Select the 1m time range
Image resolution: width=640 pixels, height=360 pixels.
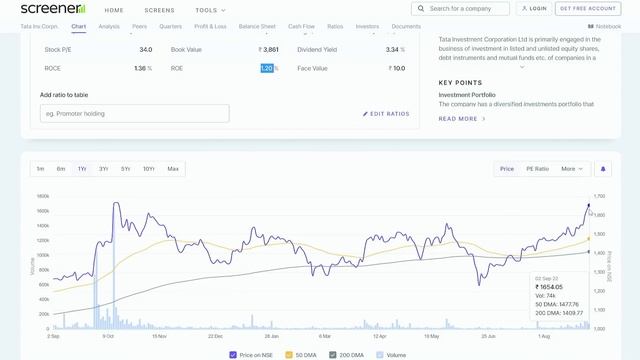tap(40, 169)
